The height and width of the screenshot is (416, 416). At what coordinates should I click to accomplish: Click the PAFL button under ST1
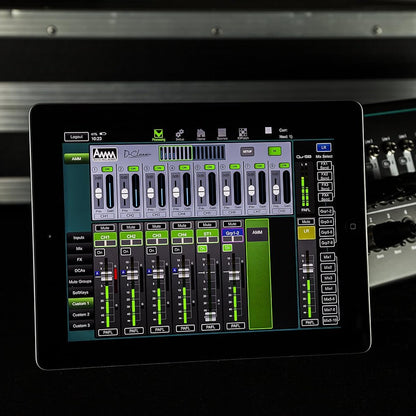(210, 327)
